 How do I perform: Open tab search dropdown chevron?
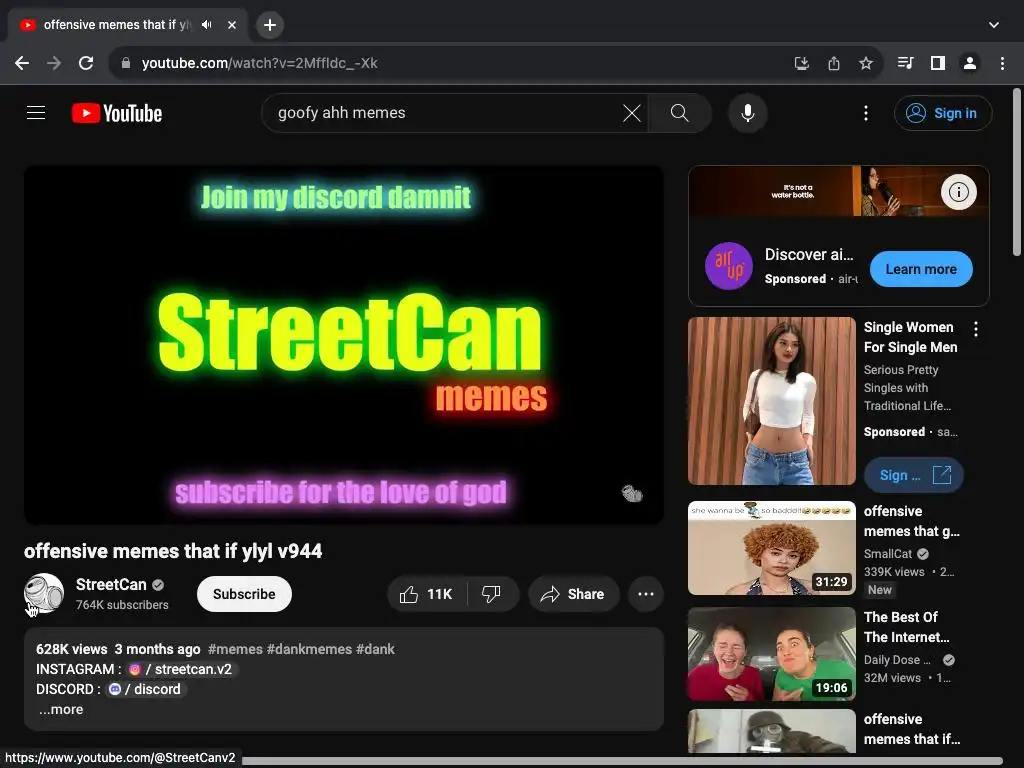(x=993, y=25)
